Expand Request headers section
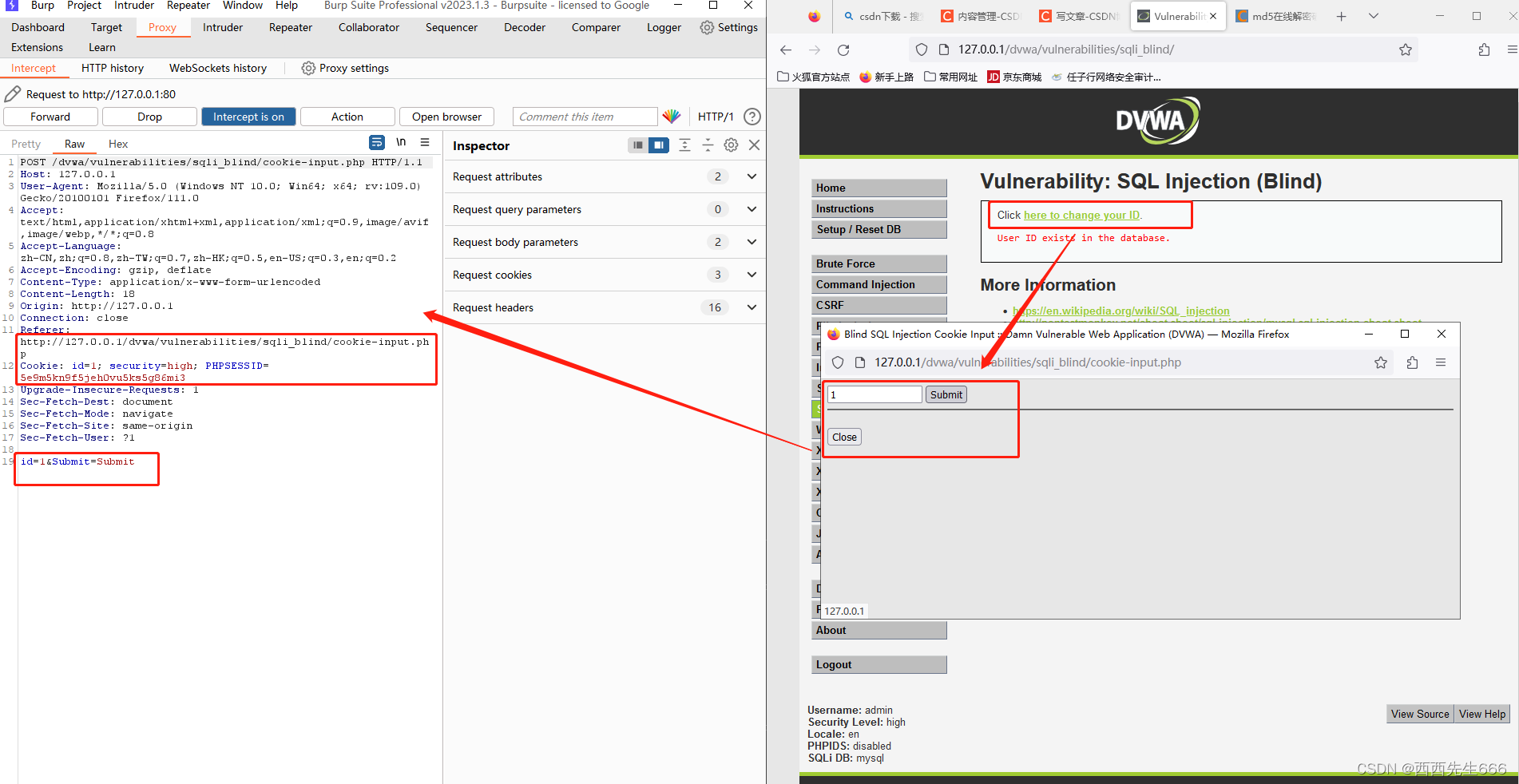Screen dimensions: 1519x784 605,307
